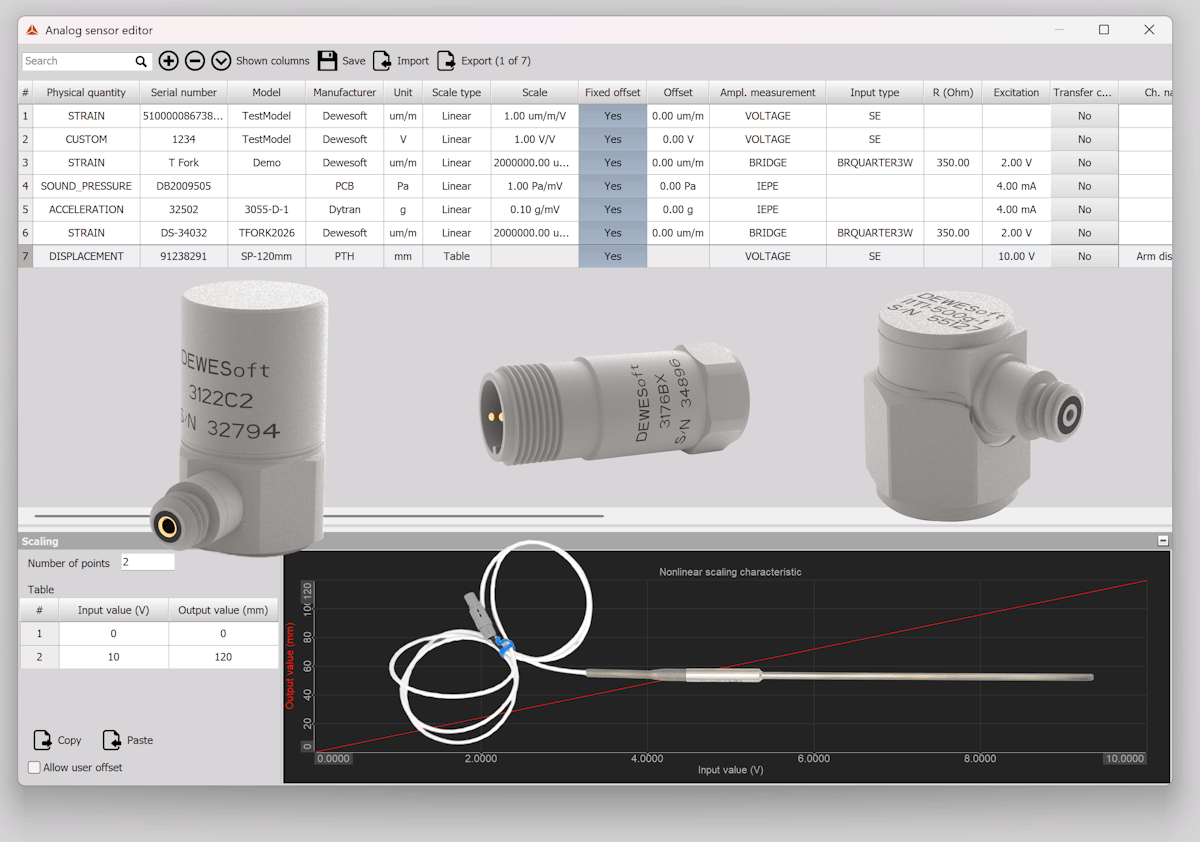Copy the scaling table values
Image resolution: width=1200 pixels, height=842 pixels.
(x=57, y=740)
